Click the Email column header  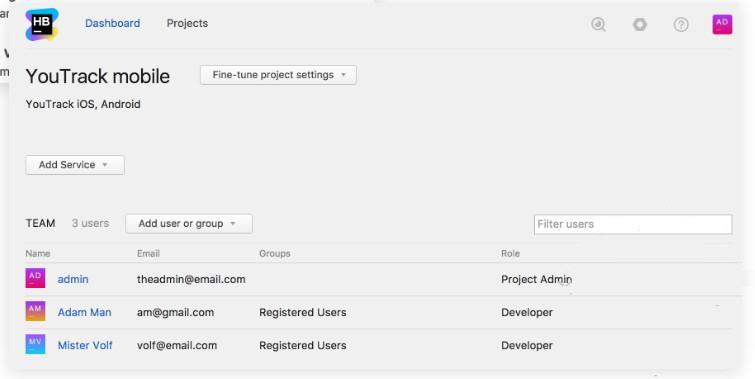148,253
